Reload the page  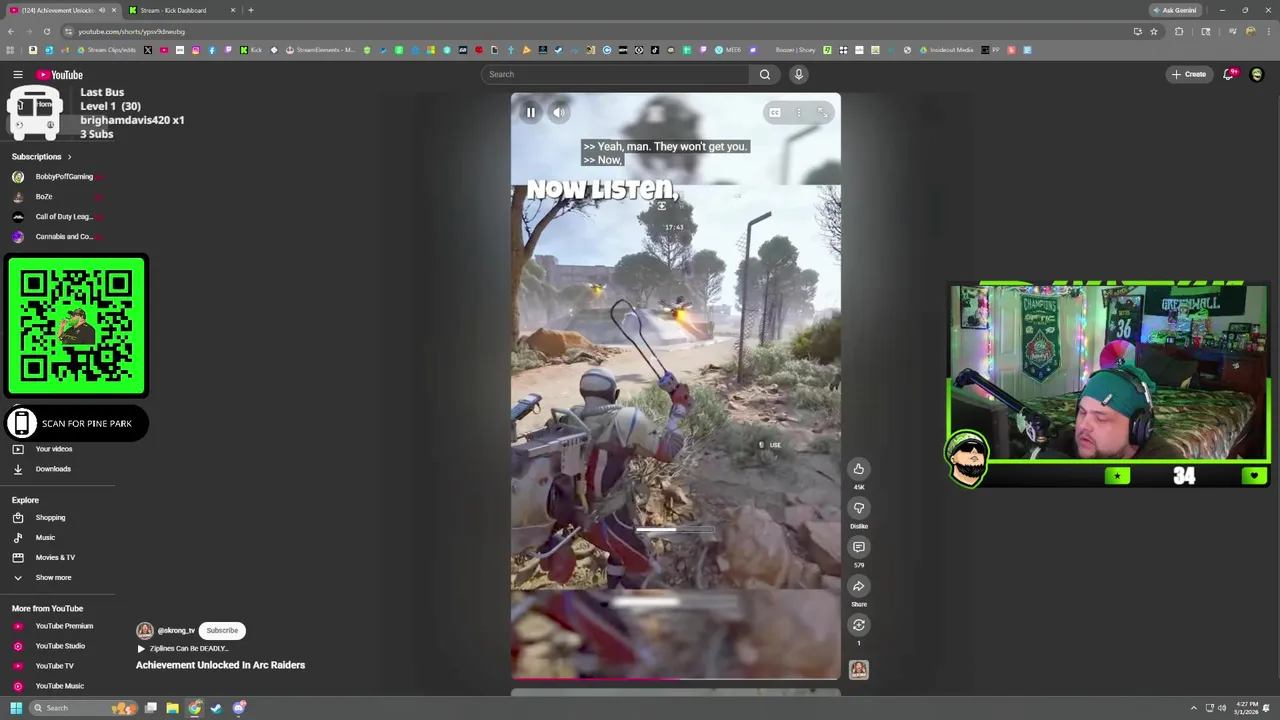pos(46,32)
